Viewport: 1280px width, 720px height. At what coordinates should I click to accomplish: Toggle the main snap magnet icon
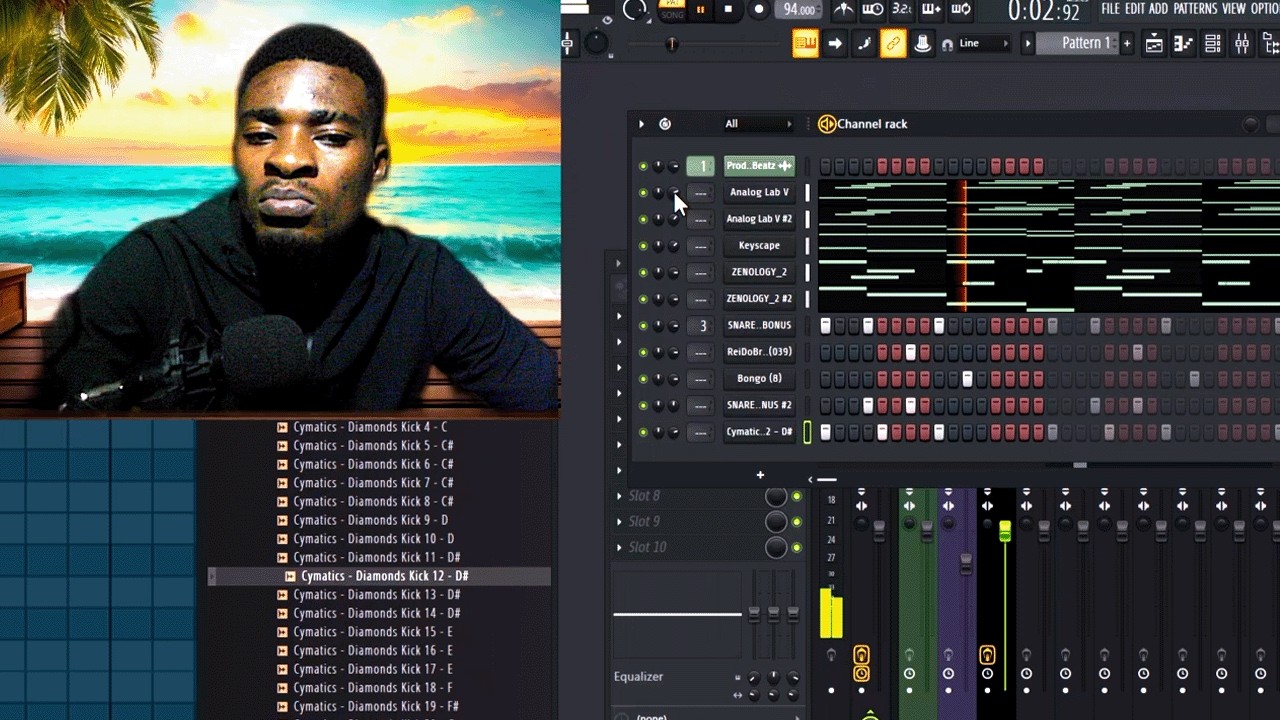point(947,44)
